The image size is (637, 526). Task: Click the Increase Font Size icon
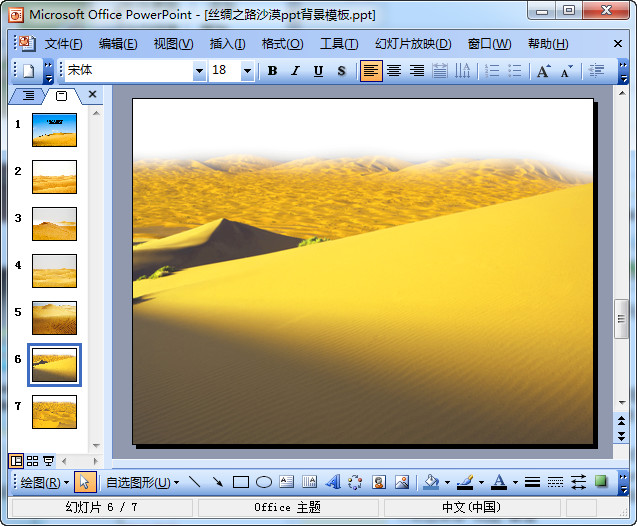[x=543, y=71]
